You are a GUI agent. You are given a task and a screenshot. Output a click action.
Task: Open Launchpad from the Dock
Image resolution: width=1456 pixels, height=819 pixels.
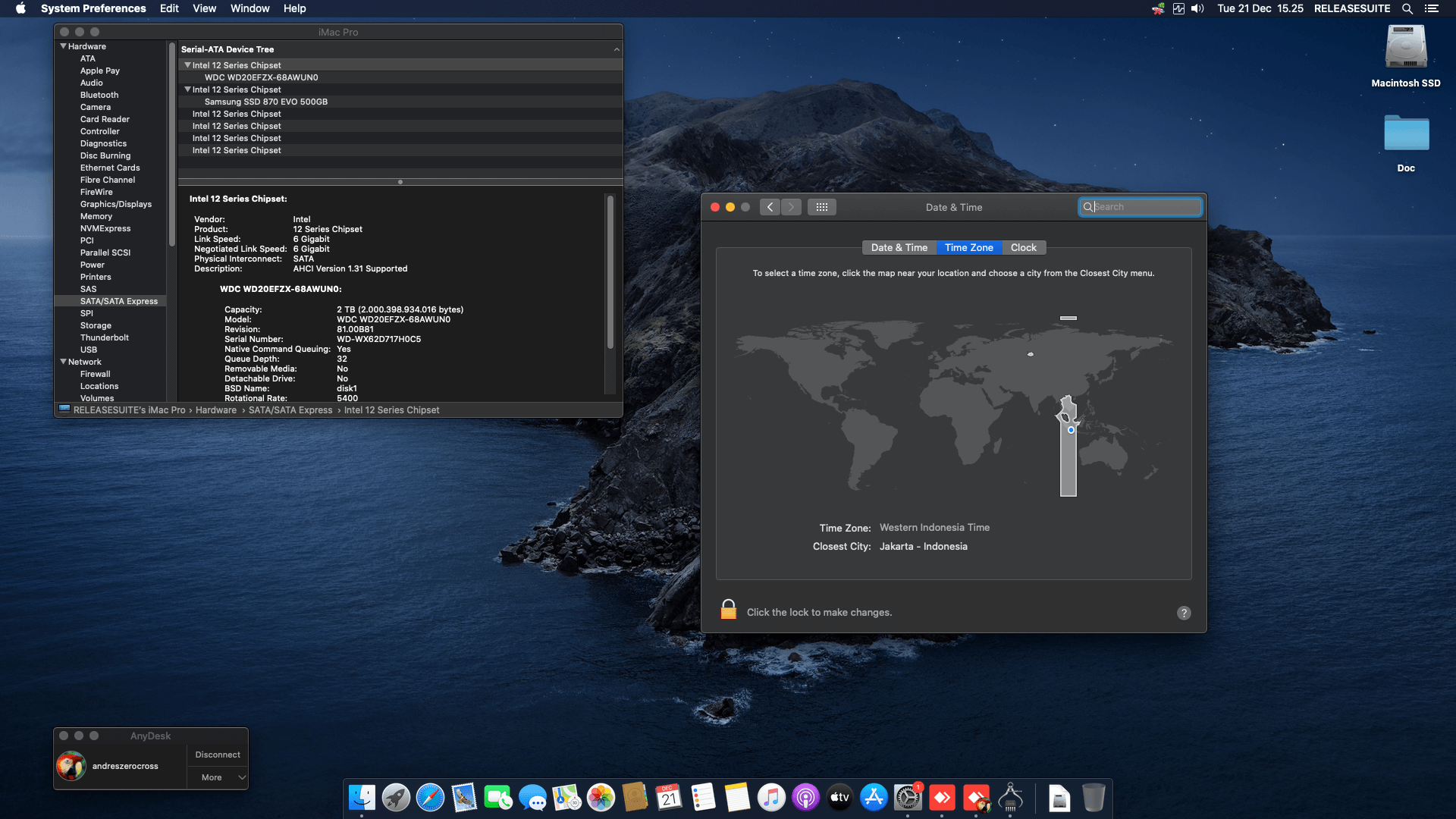(396, 798)
